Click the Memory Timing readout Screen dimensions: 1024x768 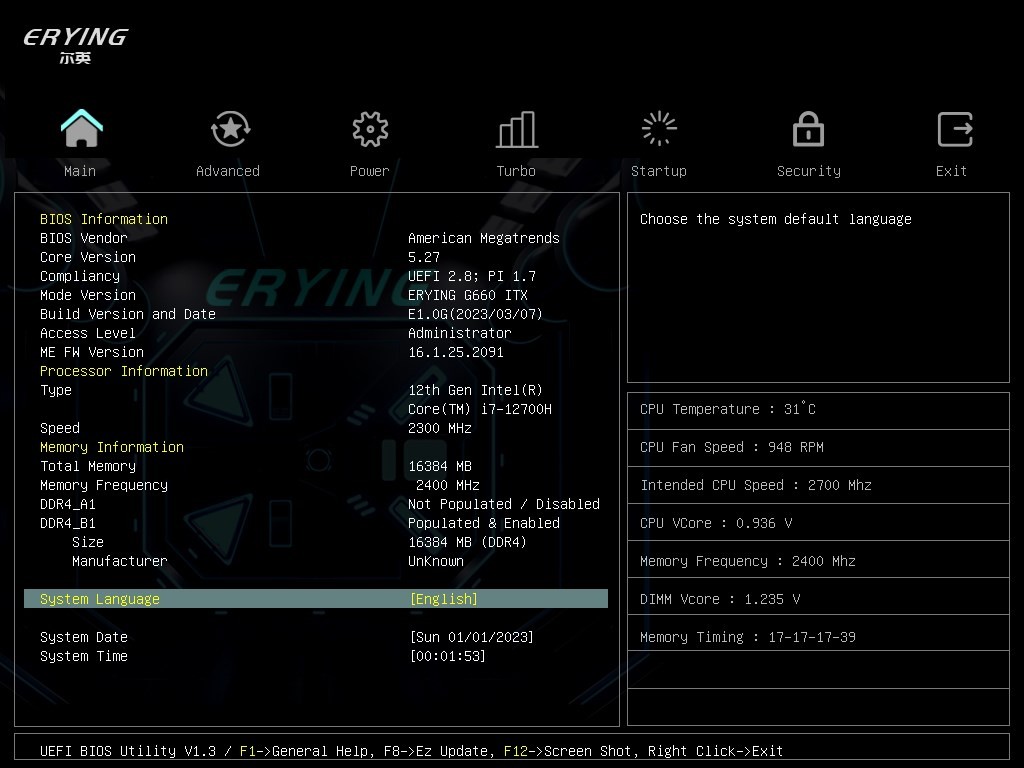point(748,637)
